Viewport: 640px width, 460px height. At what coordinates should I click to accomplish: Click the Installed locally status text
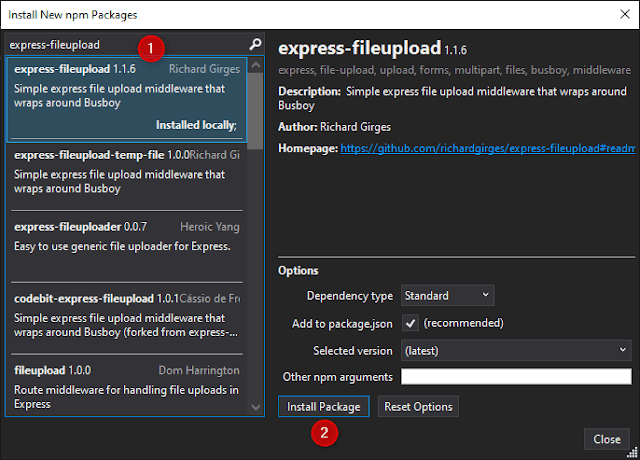coord(196,125)
